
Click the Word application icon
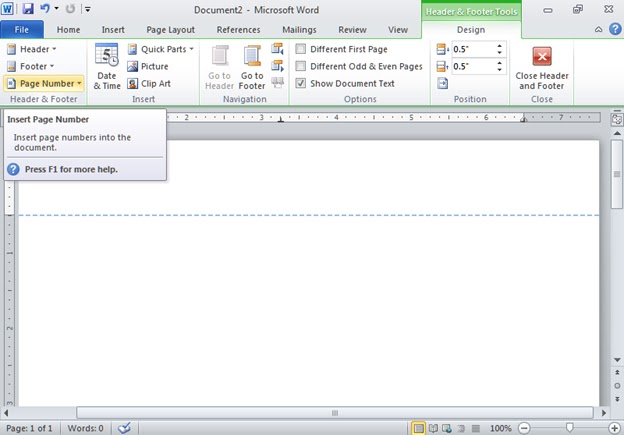[7, 8]
